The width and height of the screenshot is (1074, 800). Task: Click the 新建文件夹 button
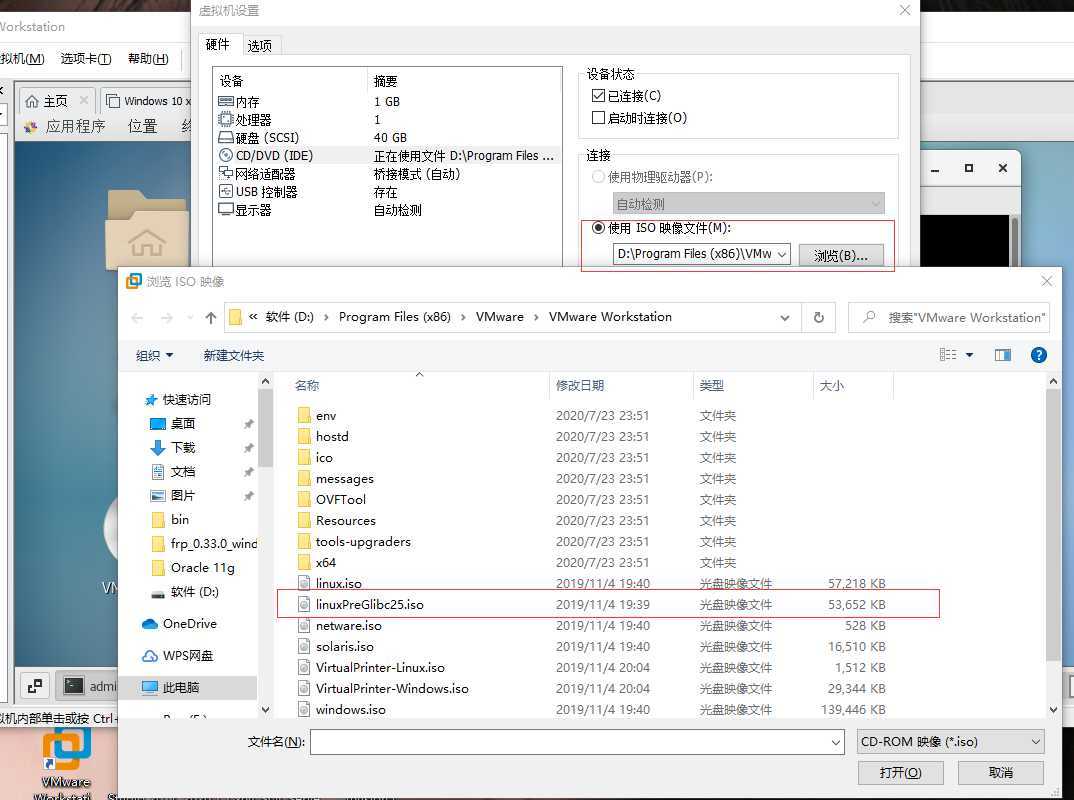tap(234, 355)
